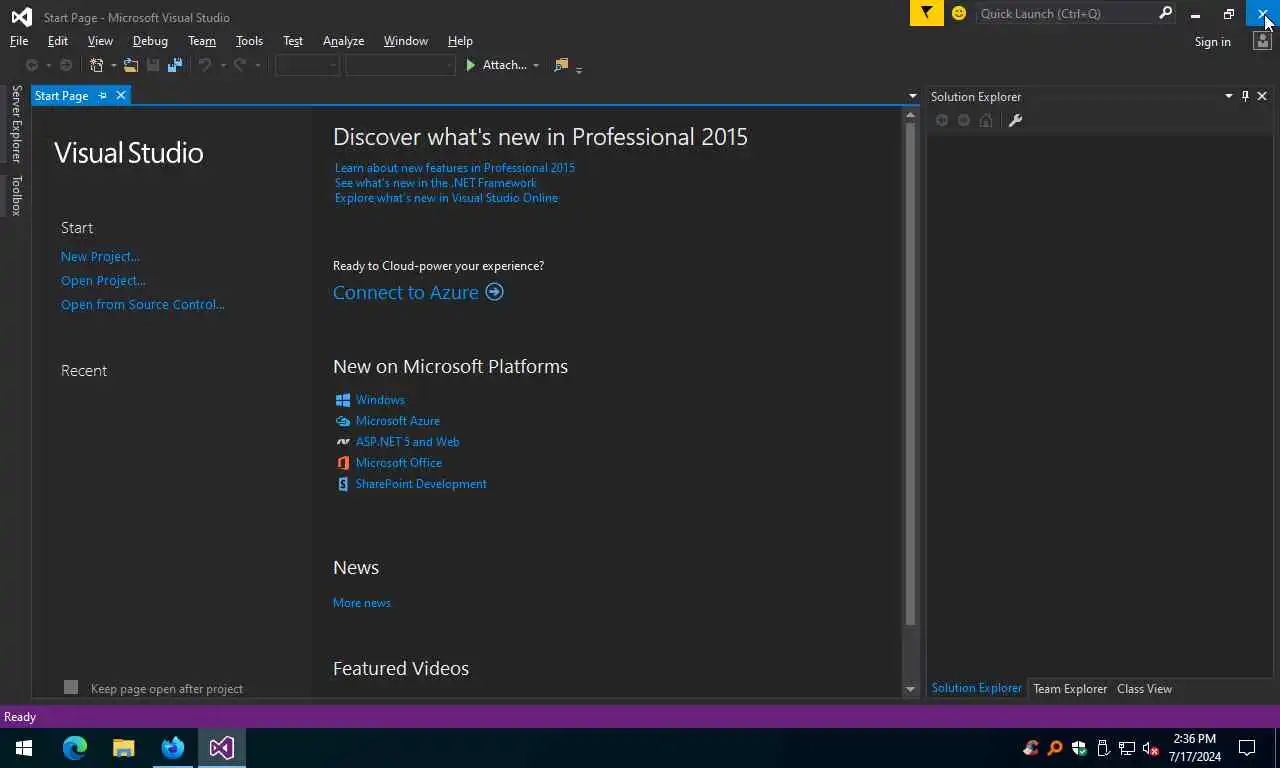Focus the Quick Launch search field

click(1066, 13)
